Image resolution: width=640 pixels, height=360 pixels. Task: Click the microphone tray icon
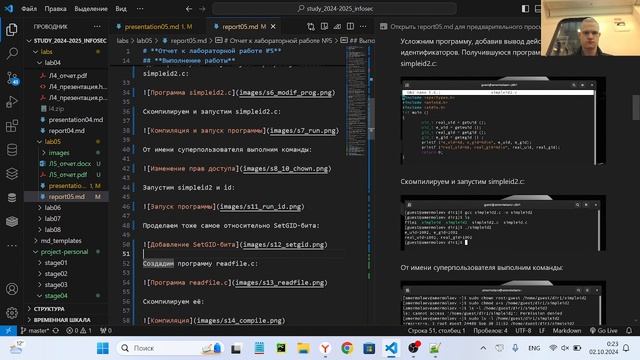(x=516, y=348)
